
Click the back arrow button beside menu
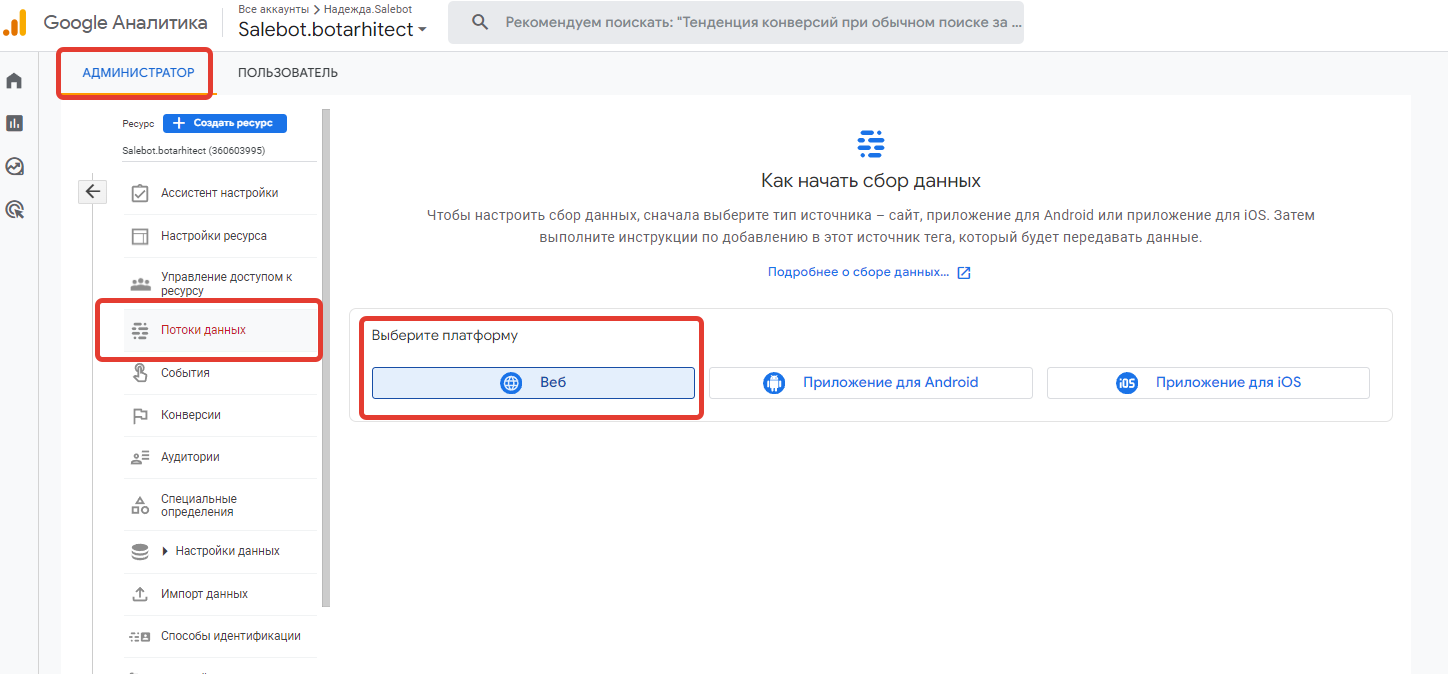pyautogui.click(x=92, y=192)
